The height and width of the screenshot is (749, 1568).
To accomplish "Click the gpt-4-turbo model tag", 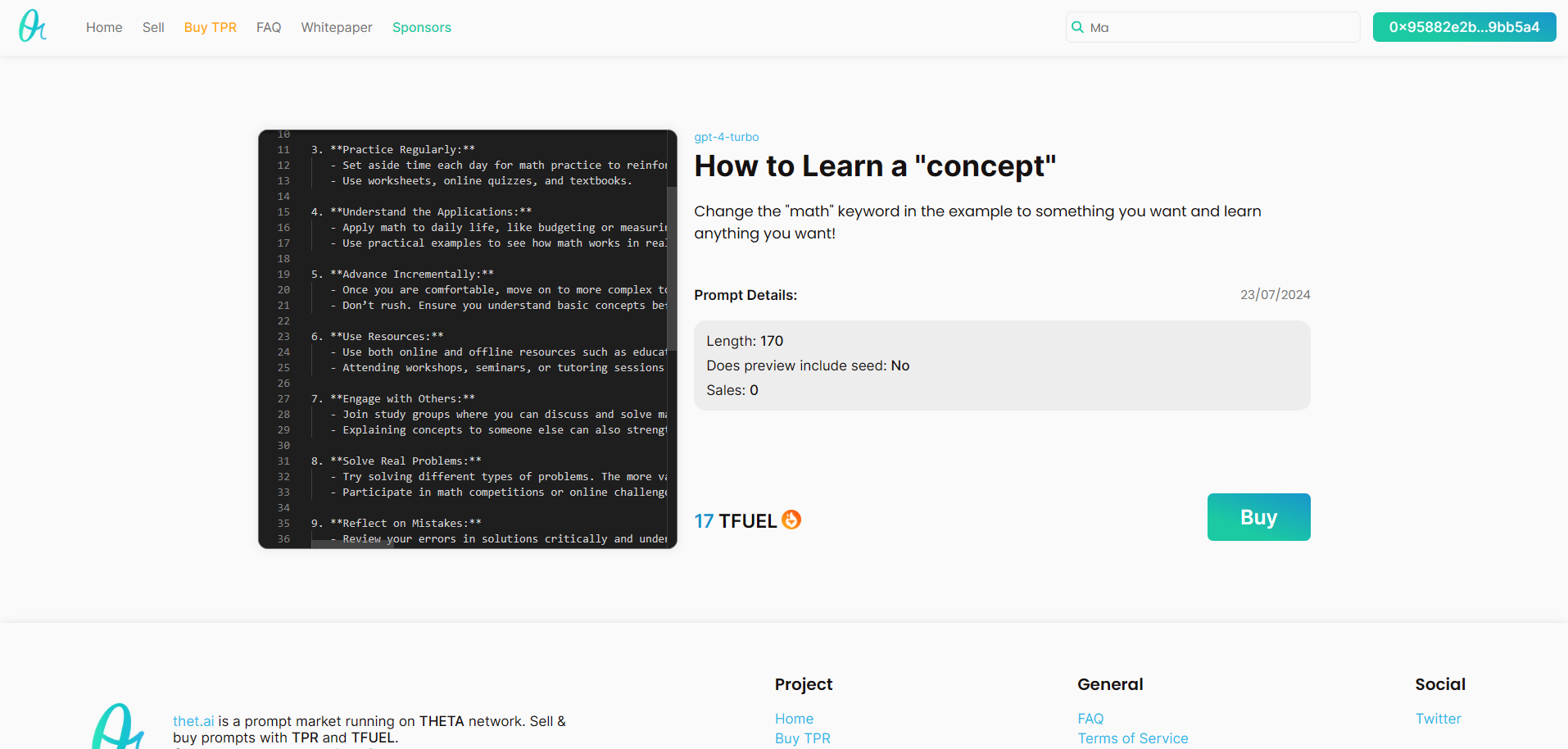I will coord(727,137).
